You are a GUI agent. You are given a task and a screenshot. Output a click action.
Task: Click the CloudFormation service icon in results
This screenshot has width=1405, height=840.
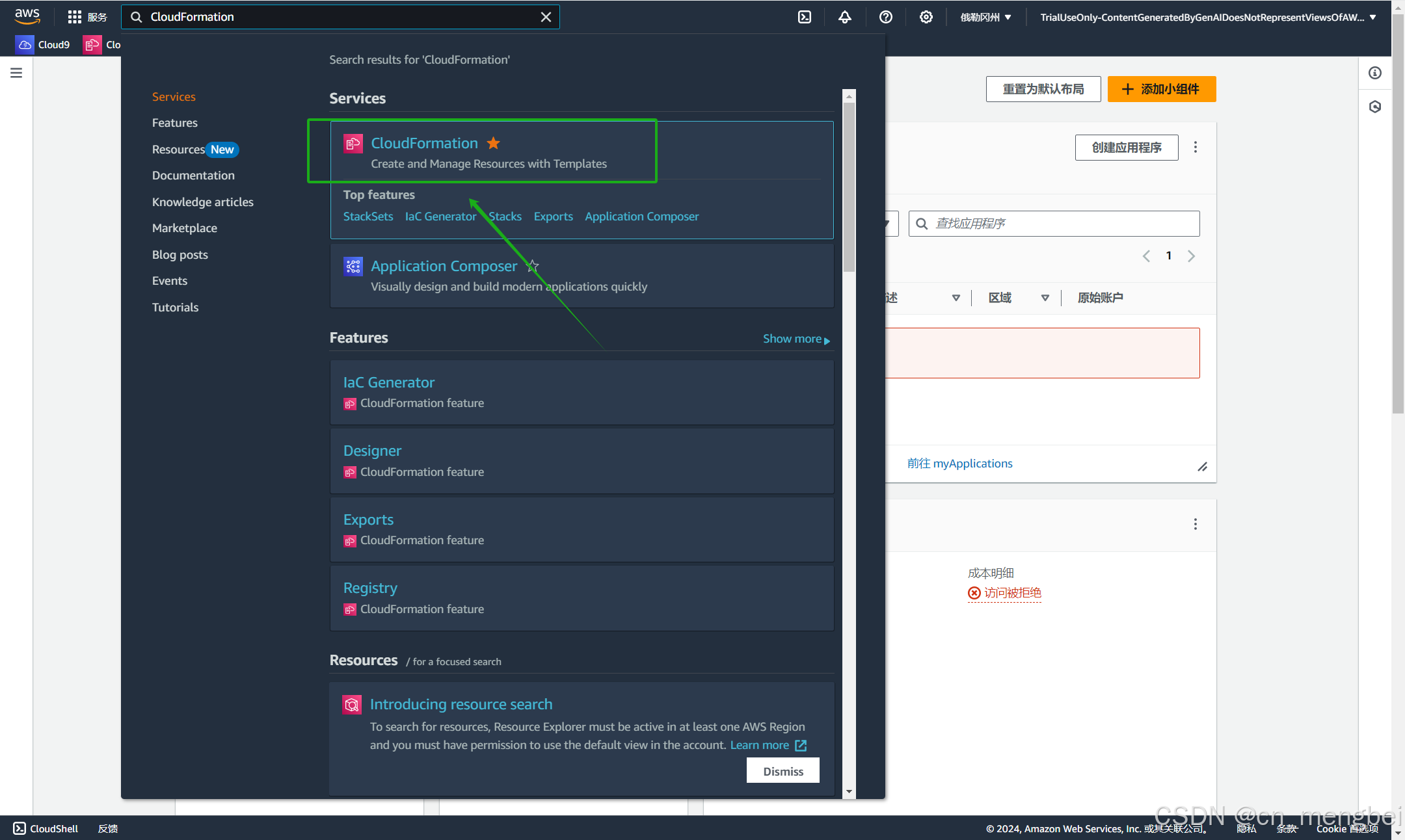click(x=353, y=144)
